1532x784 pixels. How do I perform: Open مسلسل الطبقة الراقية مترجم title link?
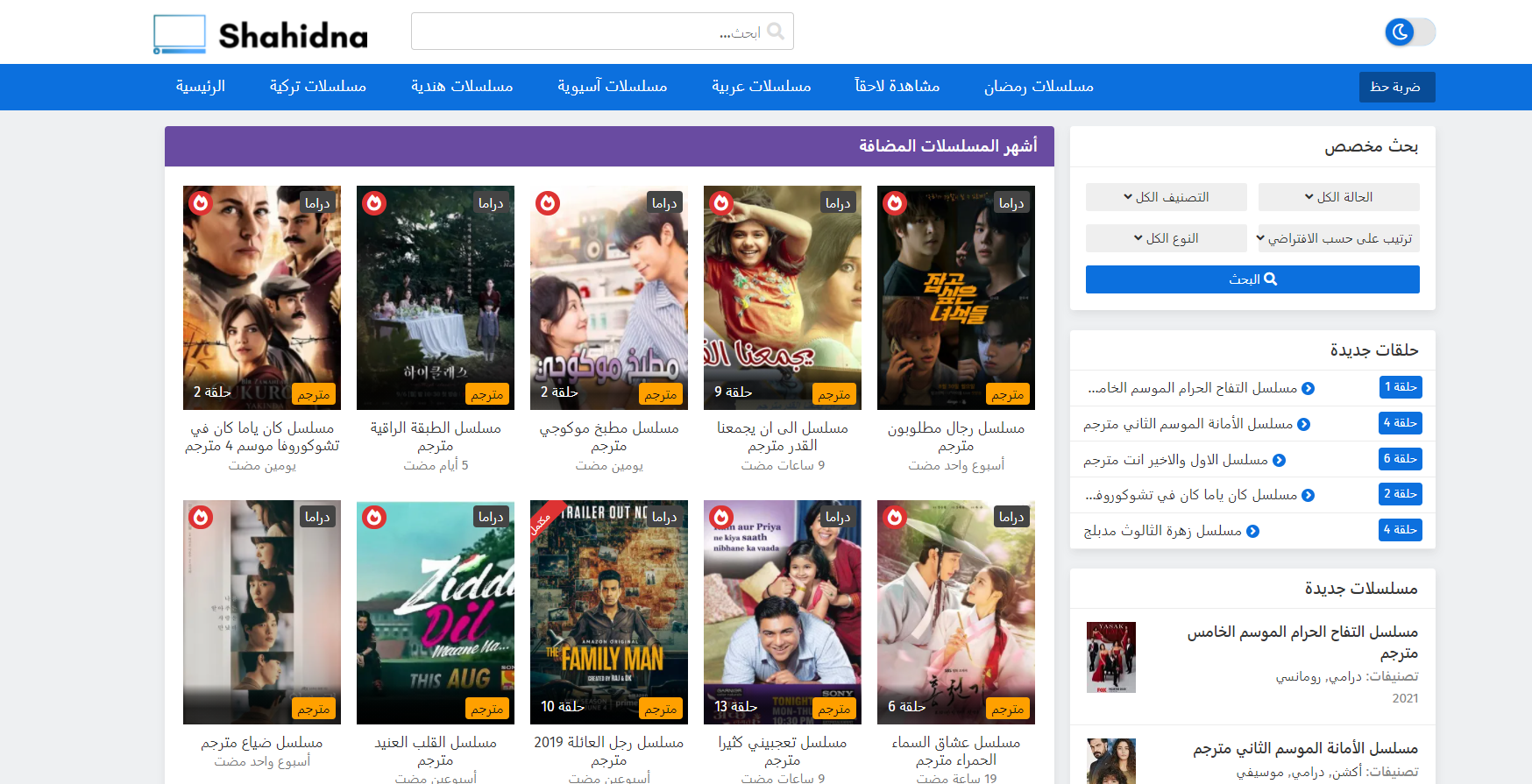[x=436, y=436]
